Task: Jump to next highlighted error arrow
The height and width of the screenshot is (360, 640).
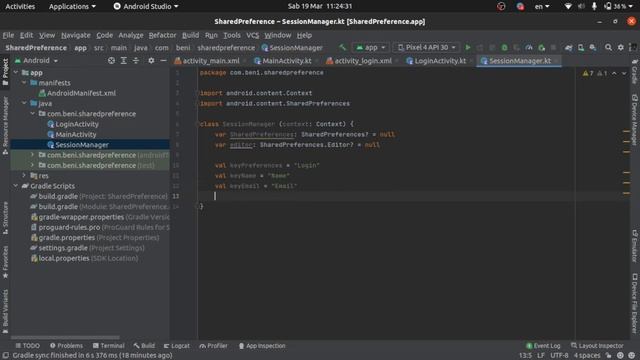Action: click(x=624, y=73)
